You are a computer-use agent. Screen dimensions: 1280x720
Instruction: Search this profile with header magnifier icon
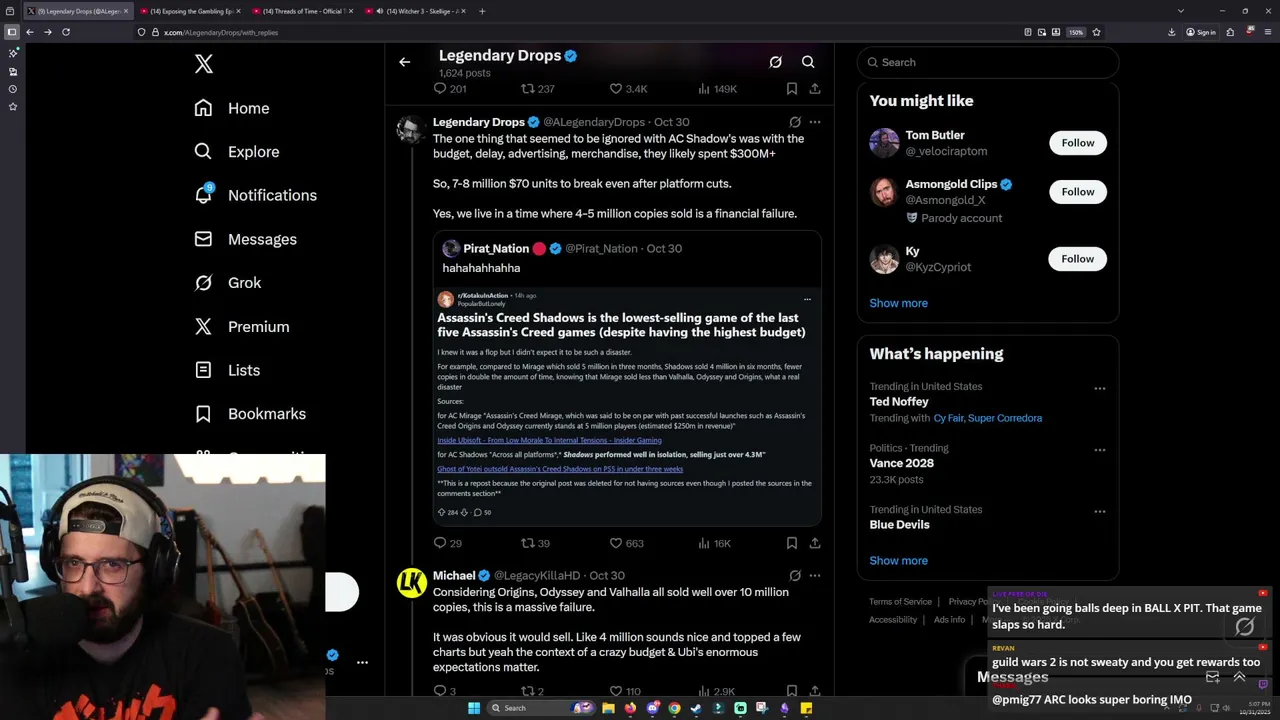pos(808,62)
